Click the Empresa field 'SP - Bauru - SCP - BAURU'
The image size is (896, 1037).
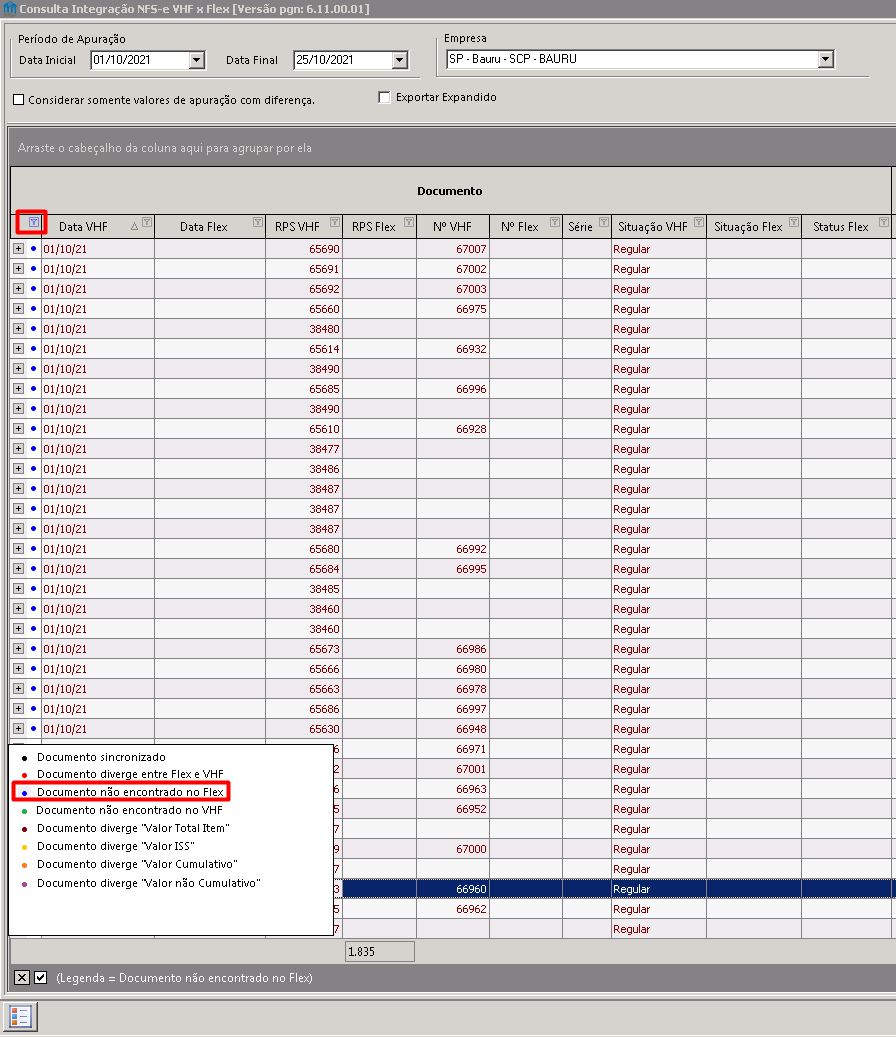point(632,60)
